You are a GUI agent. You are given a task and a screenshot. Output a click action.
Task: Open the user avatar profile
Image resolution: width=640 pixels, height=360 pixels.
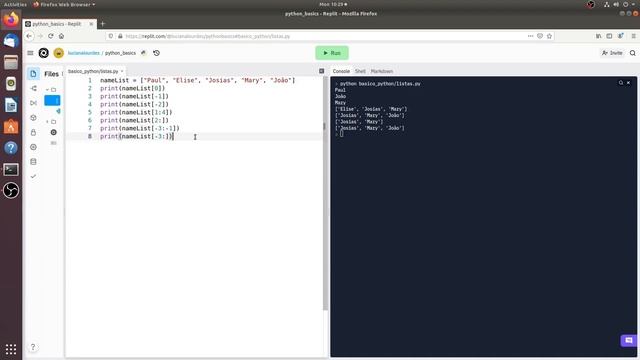click(58, 53)
